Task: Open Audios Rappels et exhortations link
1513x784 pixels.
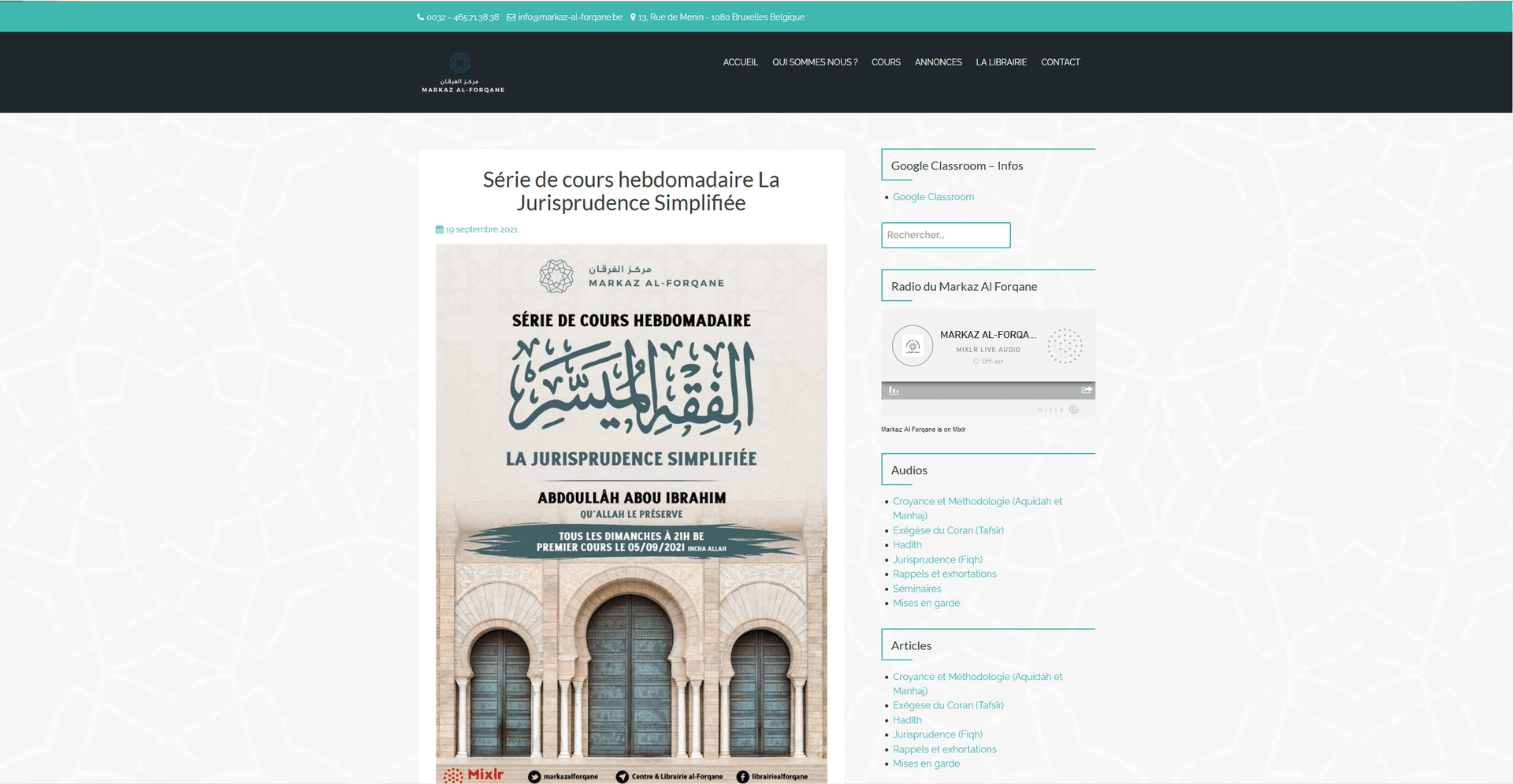Action: 945,574
